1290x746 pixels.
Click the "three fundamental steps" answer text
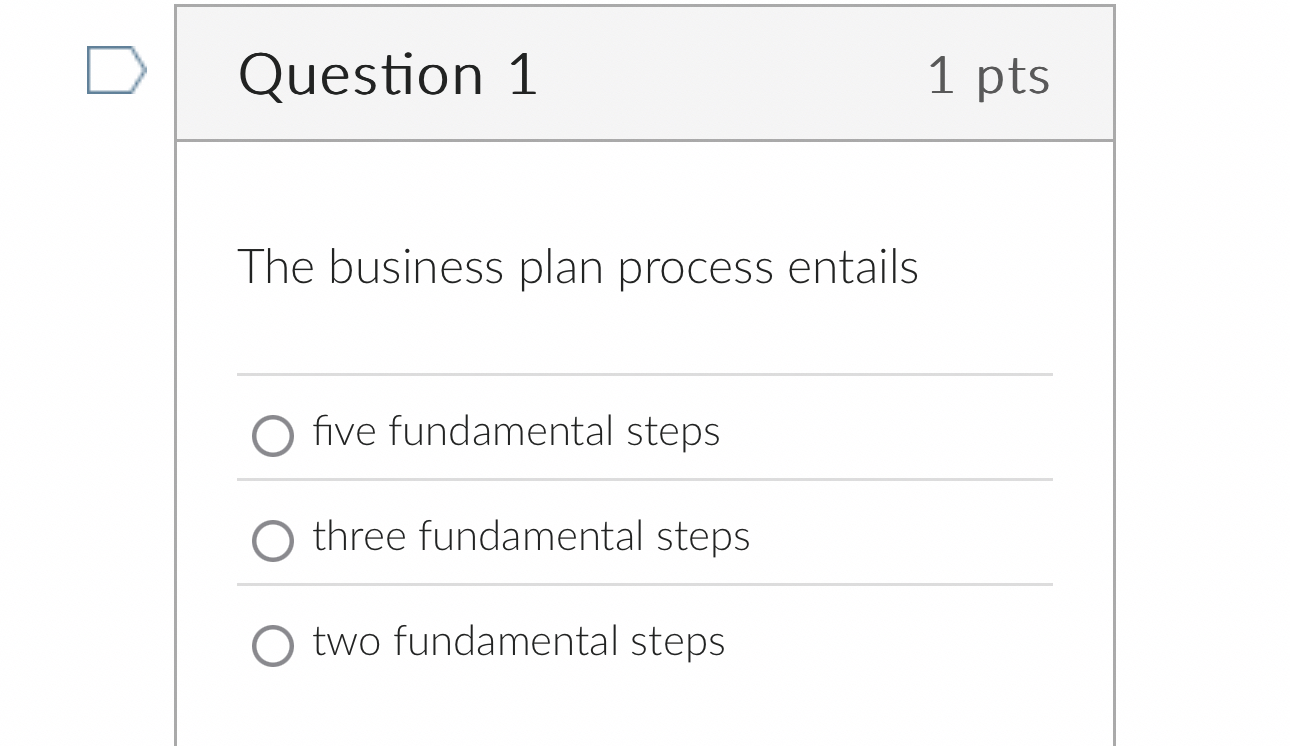[x=531, y=537]
